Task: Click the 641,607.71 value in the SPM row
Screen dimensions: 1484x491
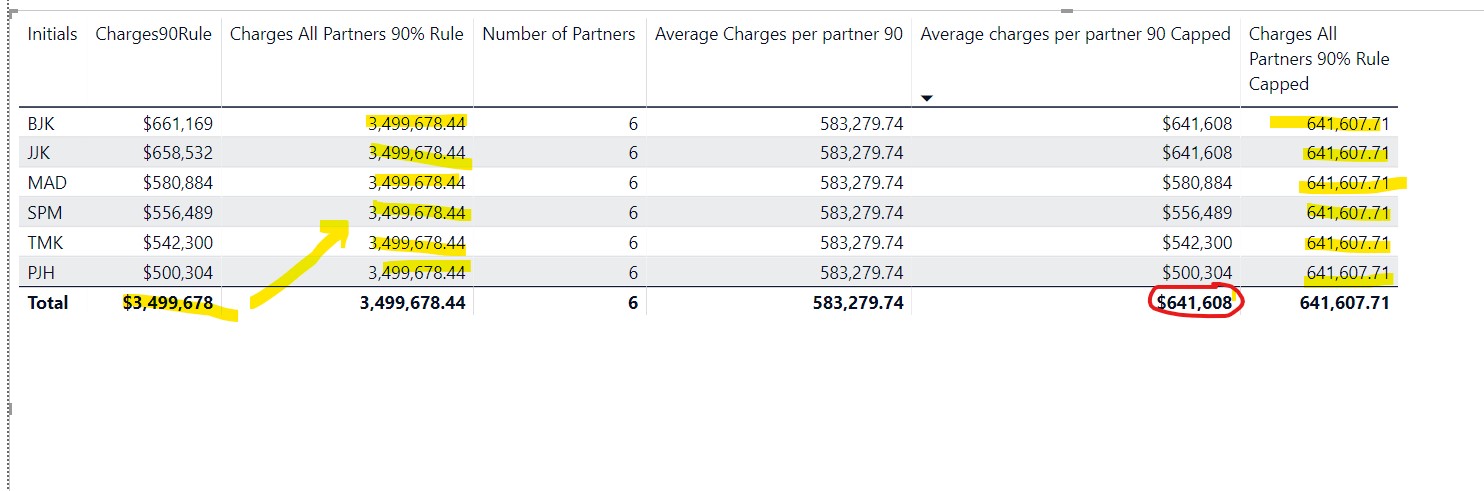Action: point(1348,213)
